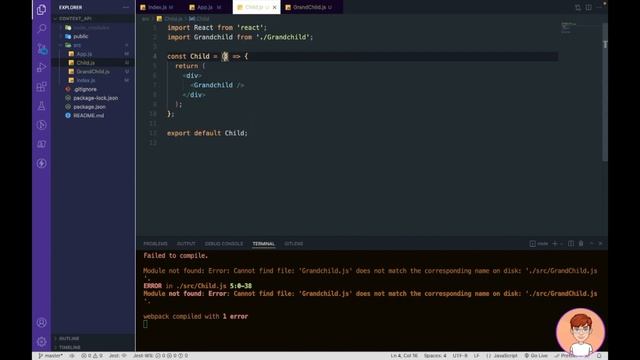This screenshot has height=360, width=640.
Task: Select the Terminal panel tab
Action: [264, 244]
